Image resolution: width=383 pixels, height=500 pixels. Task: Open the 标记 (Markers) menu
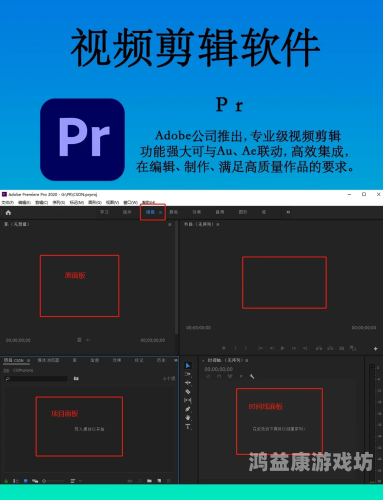click(77, 202)
